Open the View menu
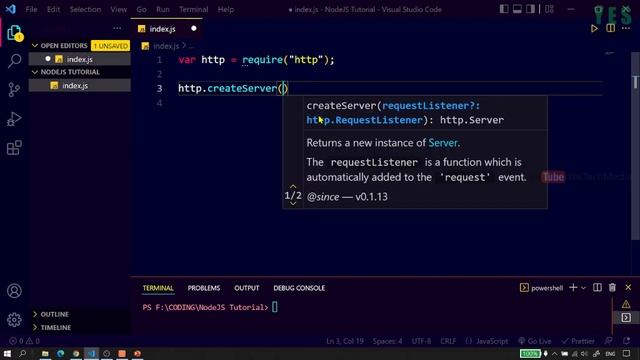This screenshot has width=640, height=360. (118, 9)
